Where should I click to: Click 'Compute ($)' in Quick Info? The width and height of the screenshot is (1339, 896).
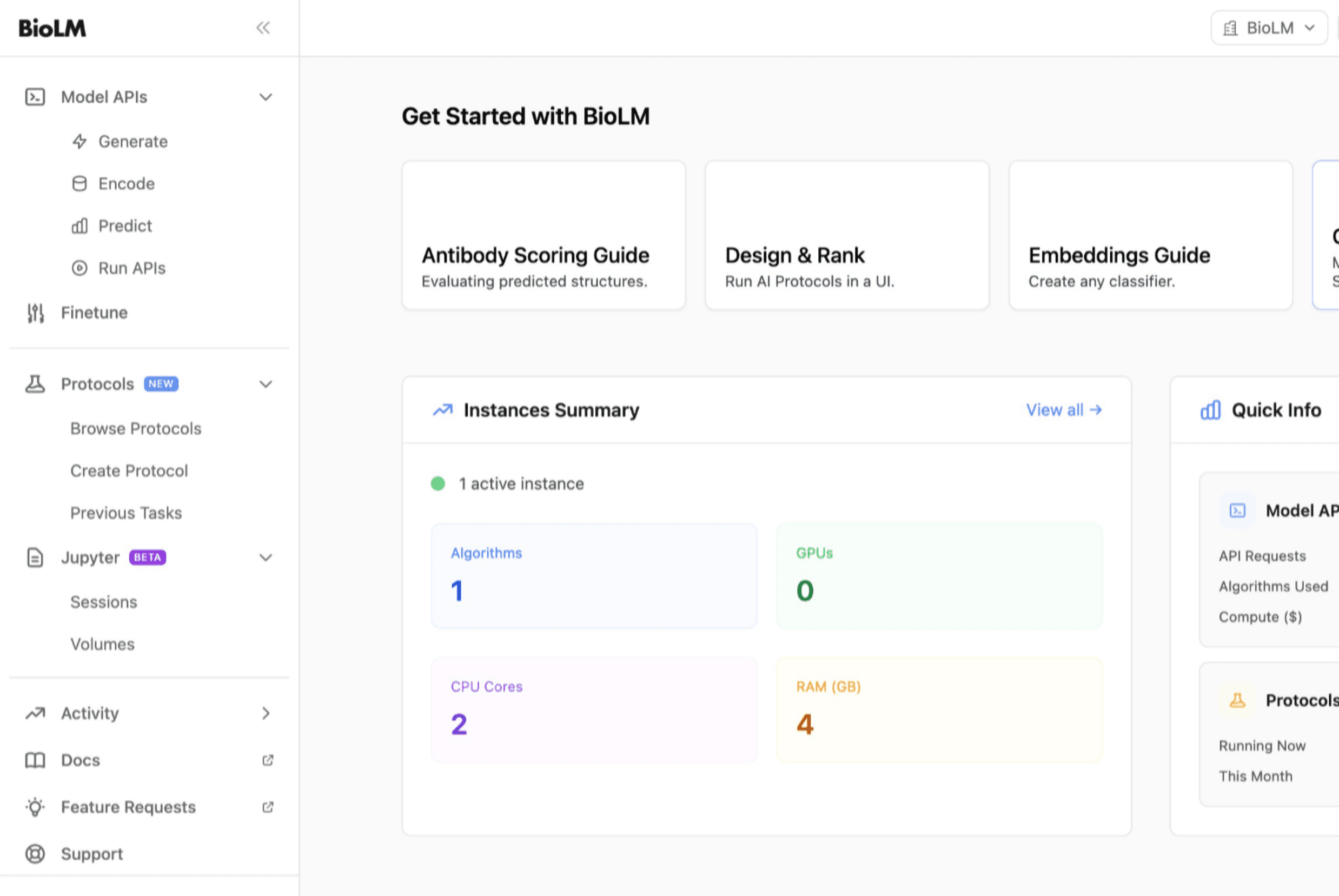[1260, 616]
